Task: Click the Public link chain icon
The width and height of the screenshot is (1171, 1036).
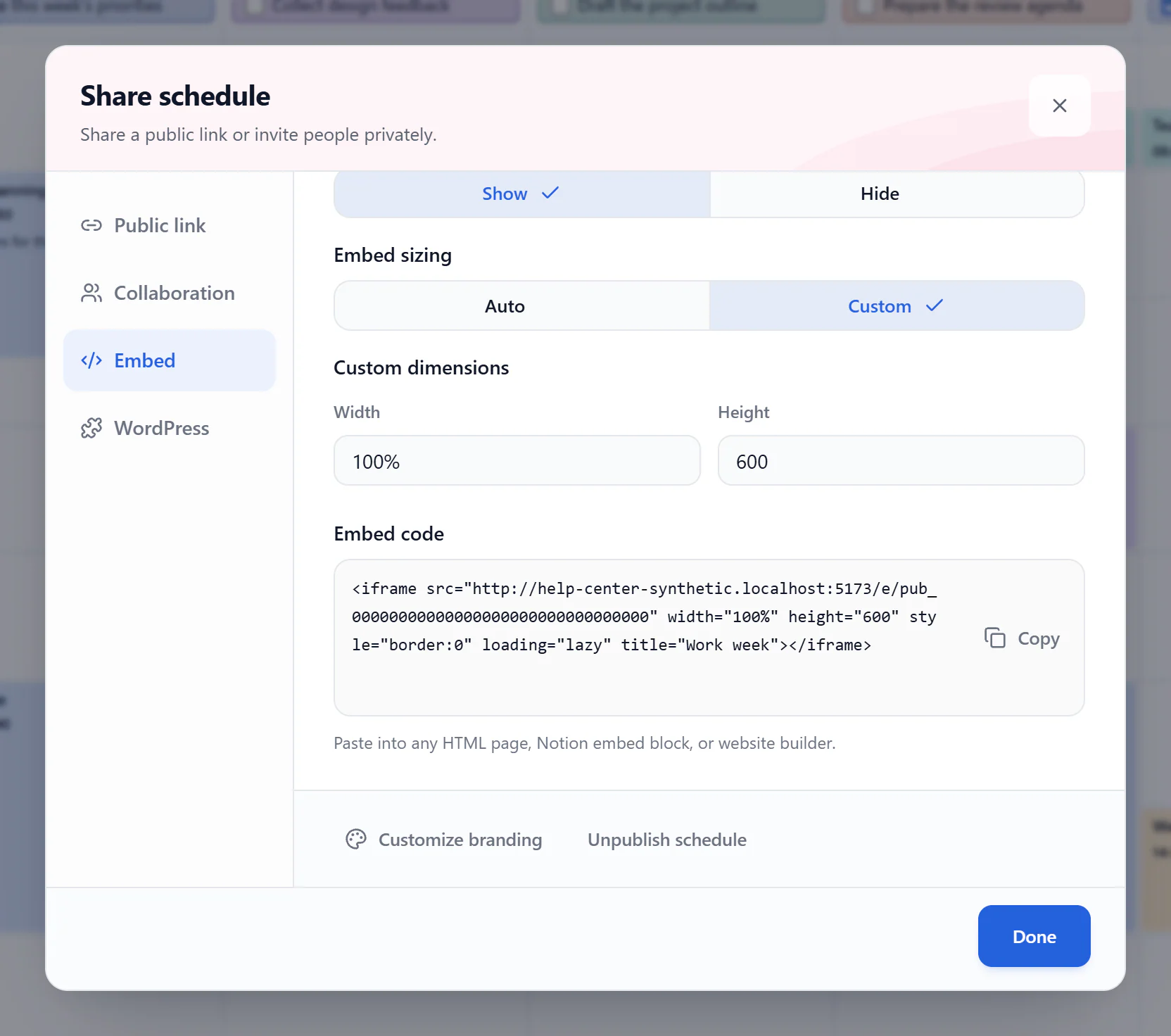Action: [91, 225]
